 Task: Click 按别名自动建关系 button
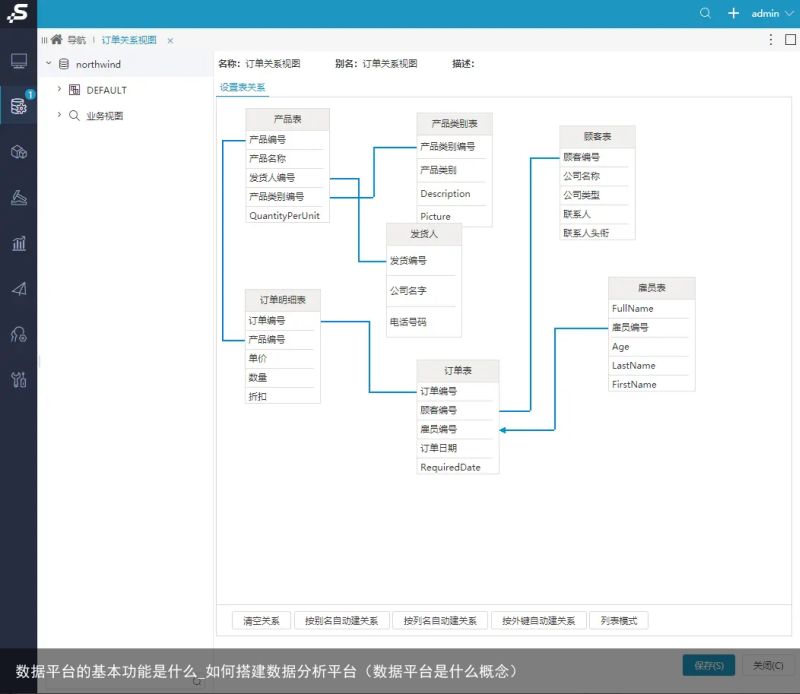pos(341,621)
